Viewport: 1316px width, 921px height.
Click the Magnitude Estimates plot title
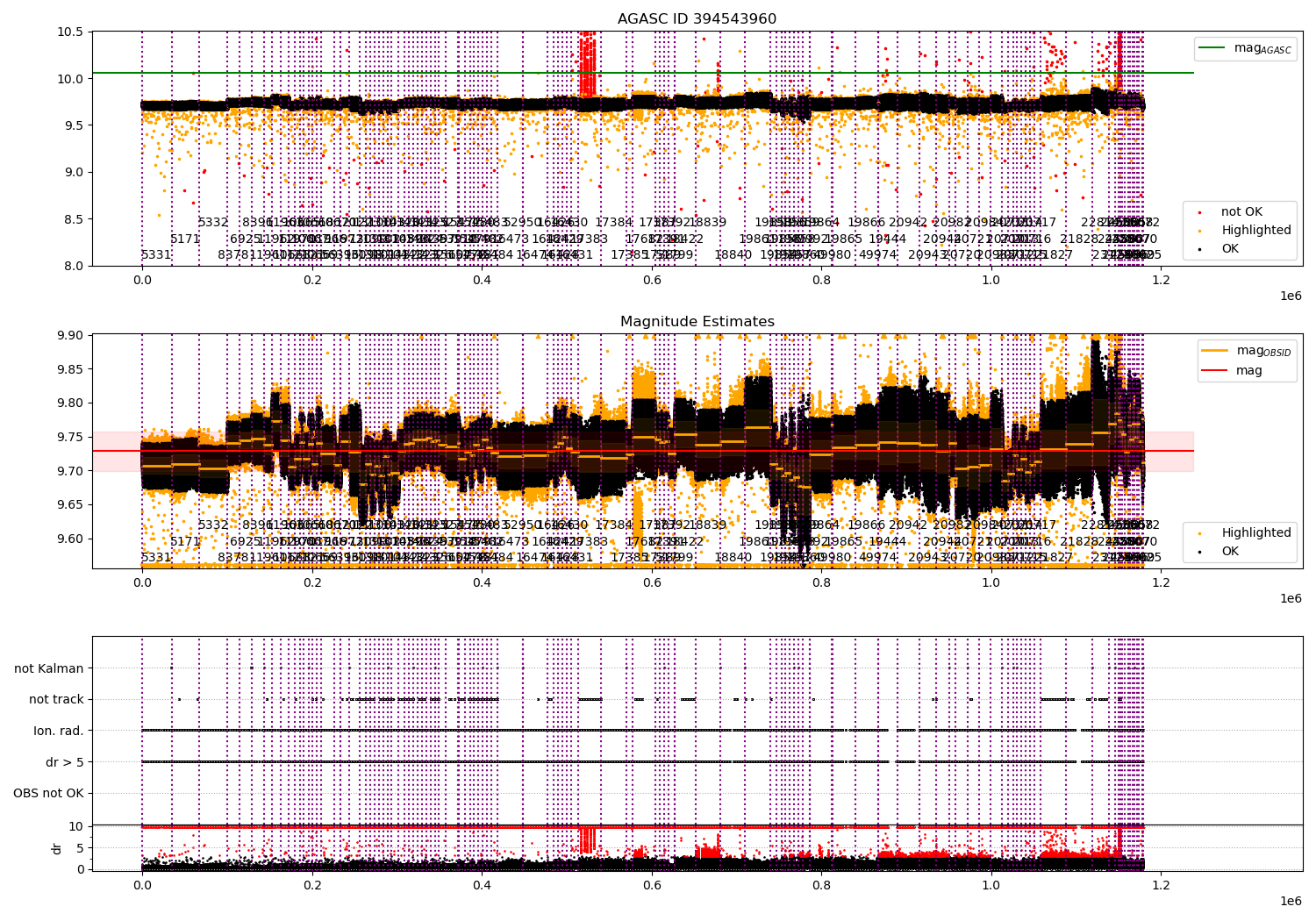(697, 321)
